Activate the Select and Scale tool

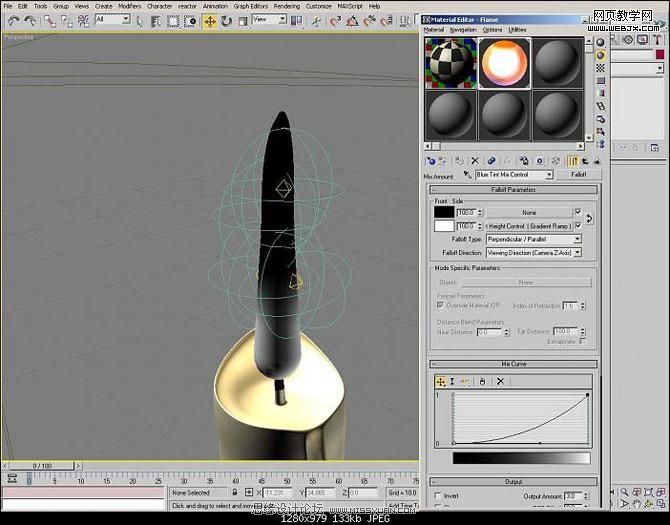(242, 21)
